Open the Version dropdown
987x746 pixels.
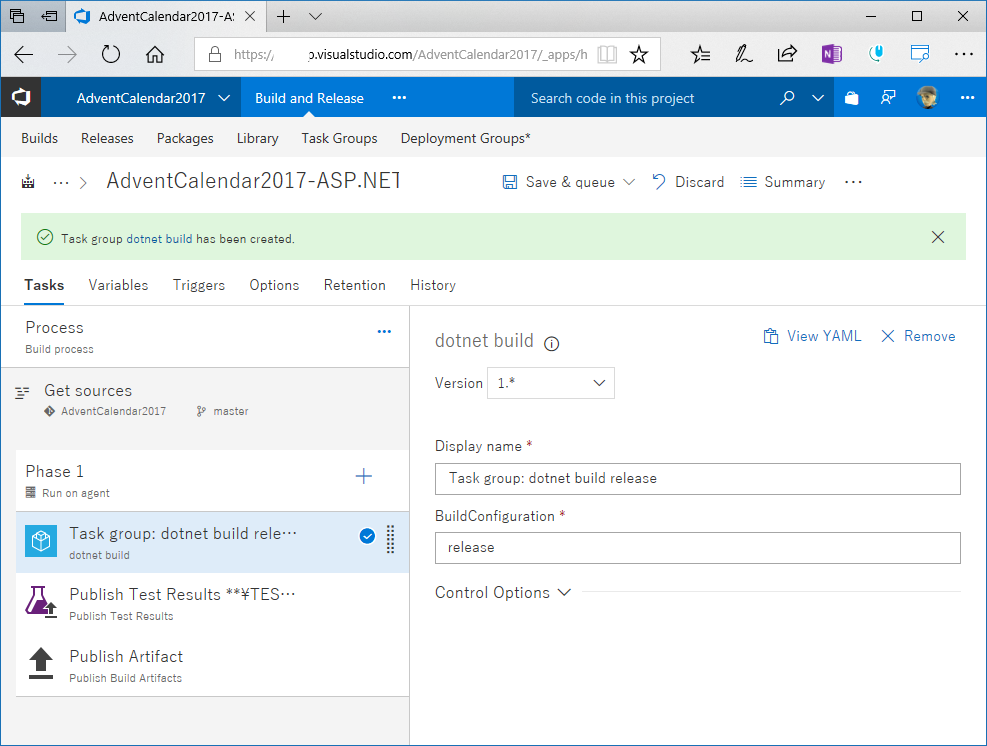pos(551,383)
